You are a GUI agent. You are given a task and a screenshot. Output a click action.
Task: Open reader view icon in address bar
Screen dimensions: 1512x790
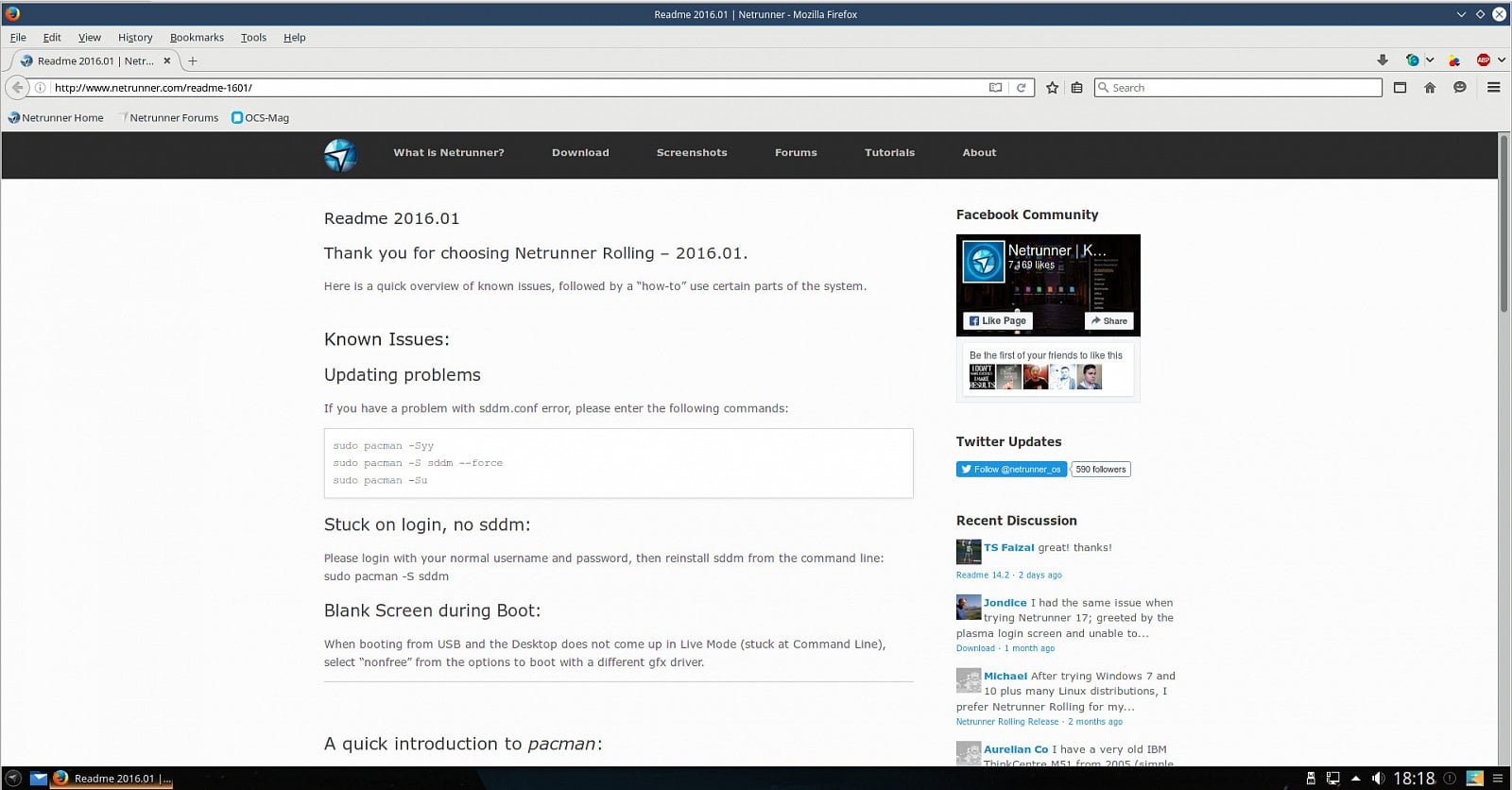point(995,88)
